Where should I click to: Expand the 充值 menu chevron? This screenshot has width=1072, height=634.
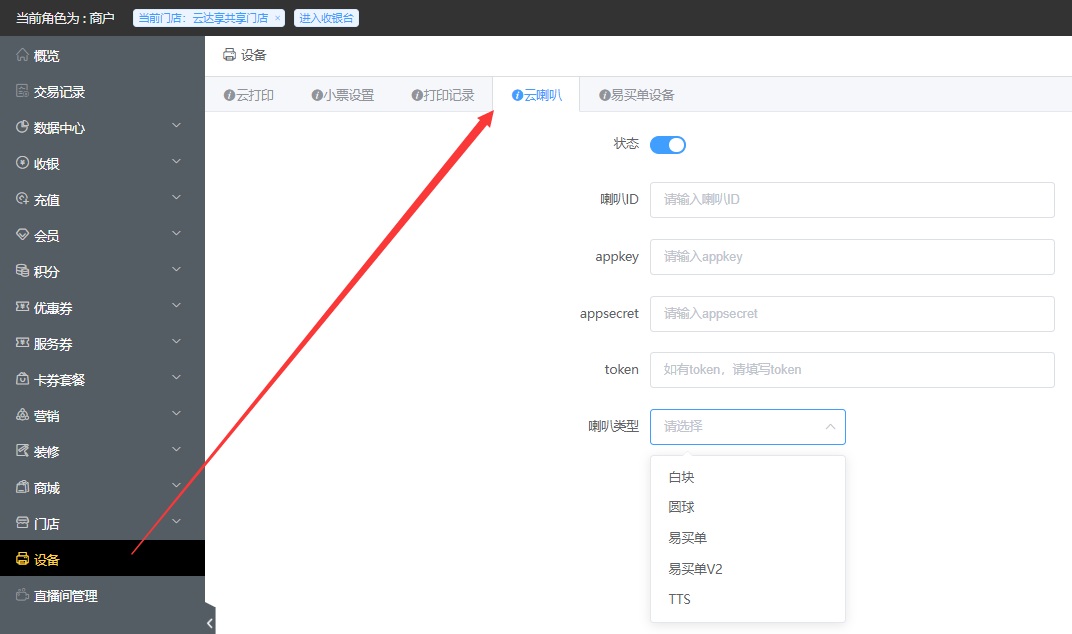pos(176,197)
